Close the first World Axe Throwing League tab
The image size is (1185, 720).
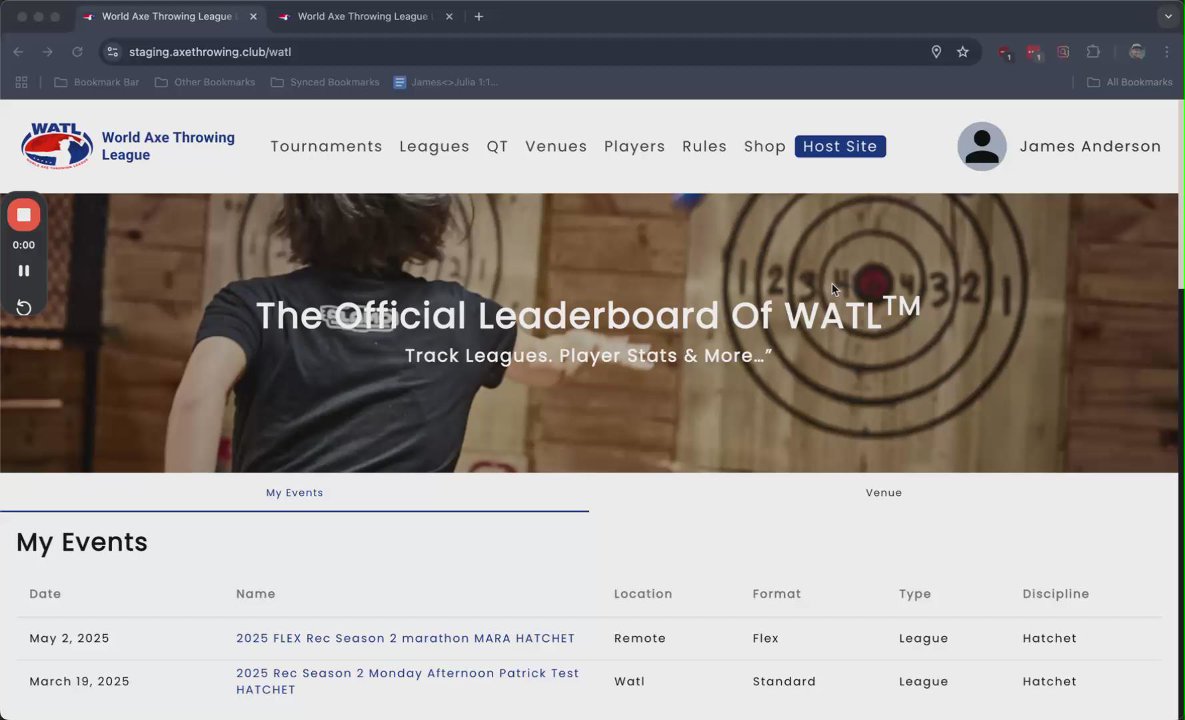point(253,17)
